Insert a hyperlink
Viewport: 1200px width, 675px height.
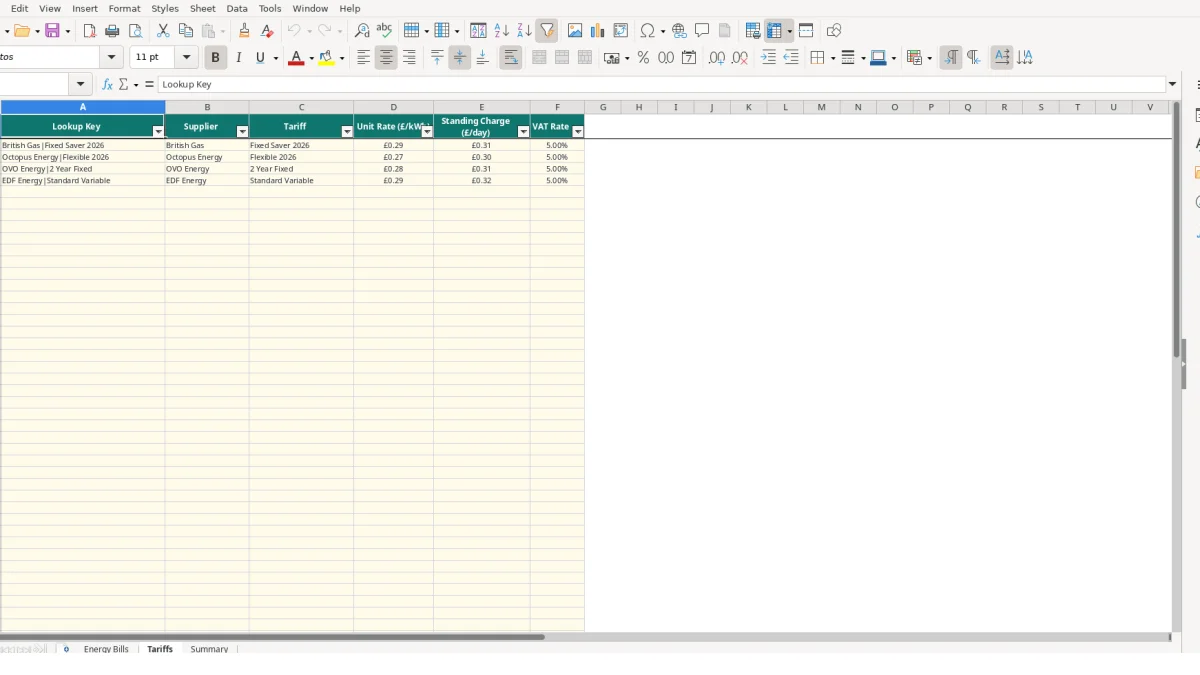click(679, 31)
